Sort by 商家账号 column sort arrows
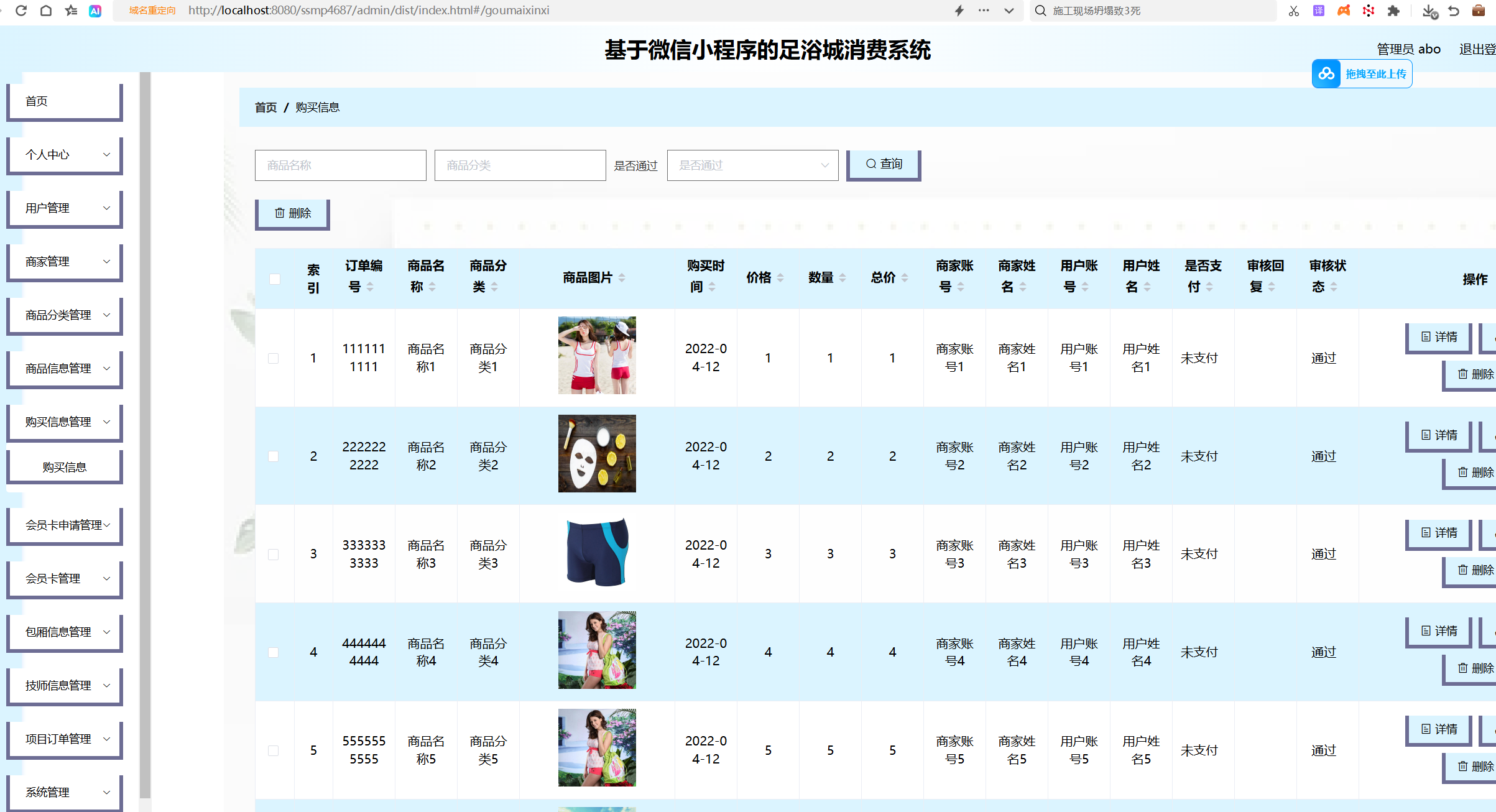1496x812 pixels. pyautogui.click(x=961, y=287)
